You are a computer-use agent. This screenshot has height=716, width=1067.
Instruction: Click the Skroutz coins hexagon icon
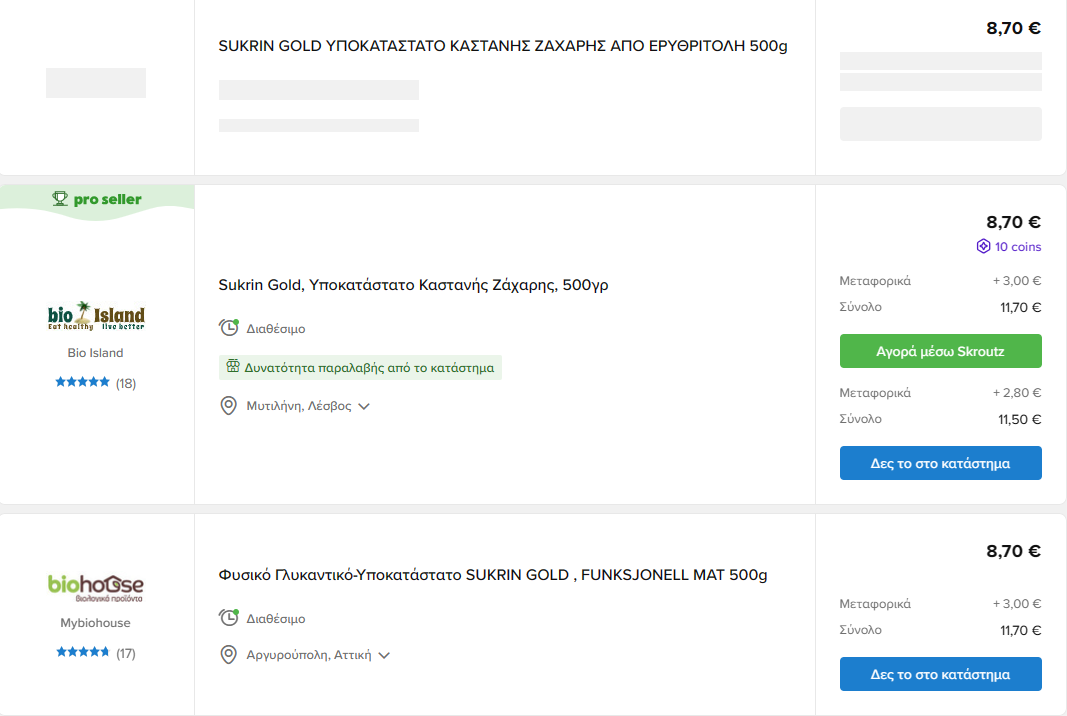point(983,246)
